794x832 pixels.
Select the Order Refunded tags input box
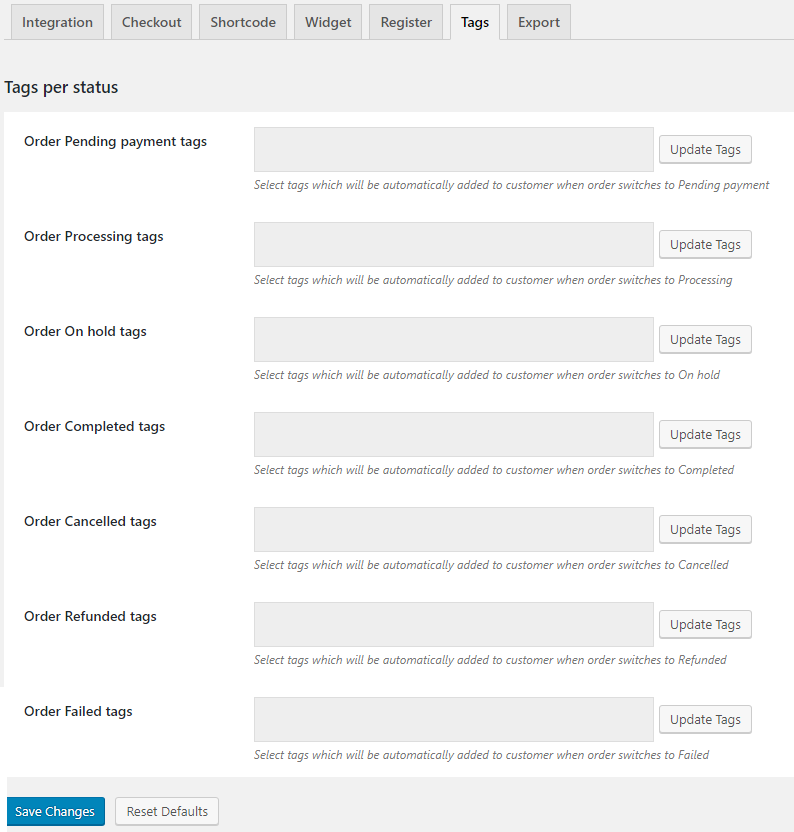point(453,625)
